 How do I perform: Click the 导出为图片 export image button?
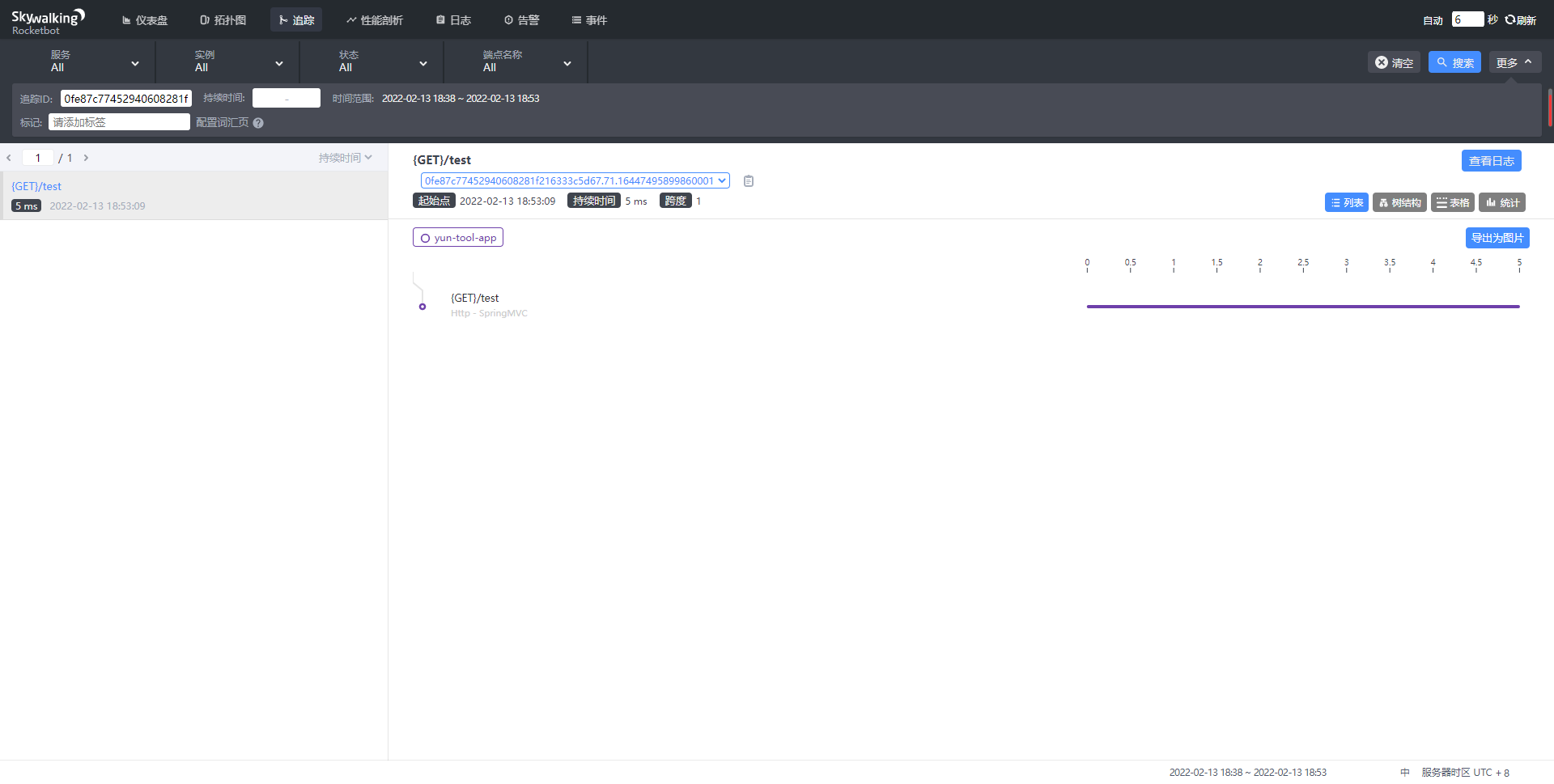coord(1497,238)
